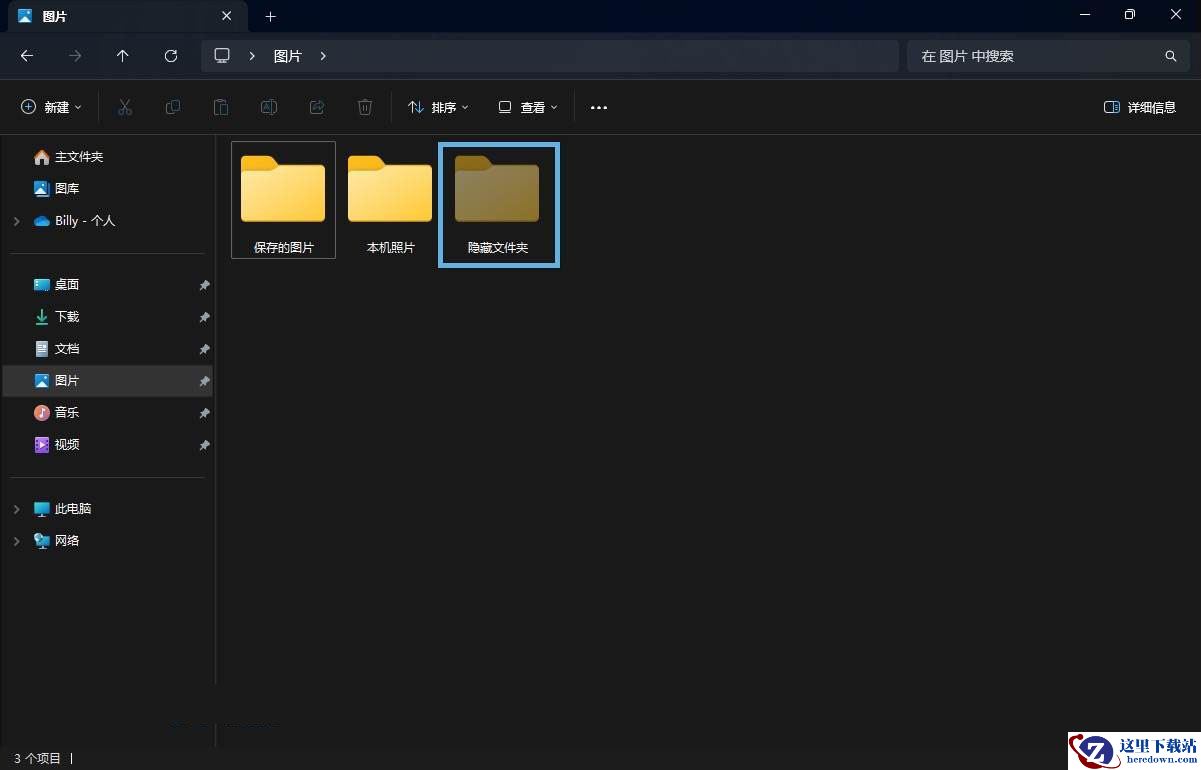The width and height of the screenshot is (1201, 770).
Task: Open the three-dot more options menu
Action: [x=599, y=107]
